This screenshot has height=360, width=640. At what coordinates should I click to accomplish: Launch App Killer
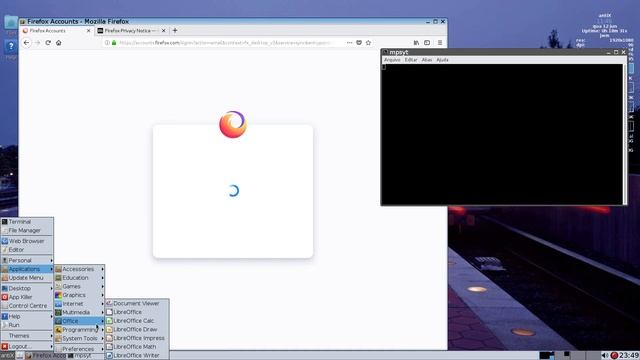(x=27, y=297)
